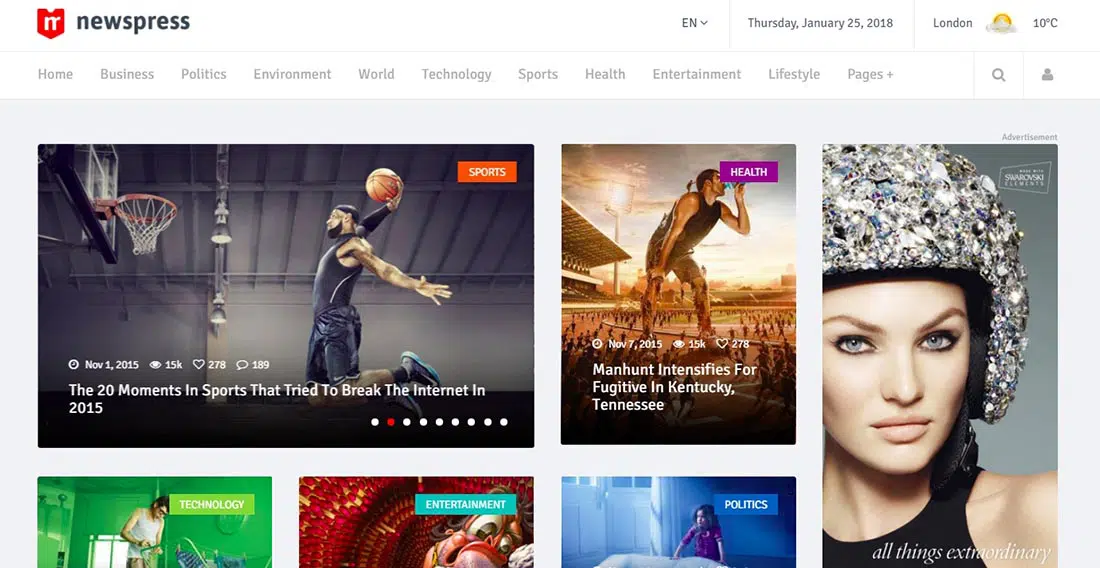Click the views eye icon on Manhunt article
The height and width of the screenshot is (568, 1100).
coord(679,344)
